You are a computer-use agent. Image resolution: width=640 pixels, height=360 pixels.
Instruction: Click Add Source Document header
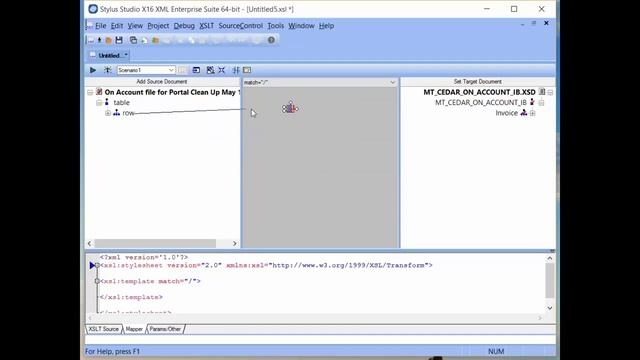pos(162,82)
